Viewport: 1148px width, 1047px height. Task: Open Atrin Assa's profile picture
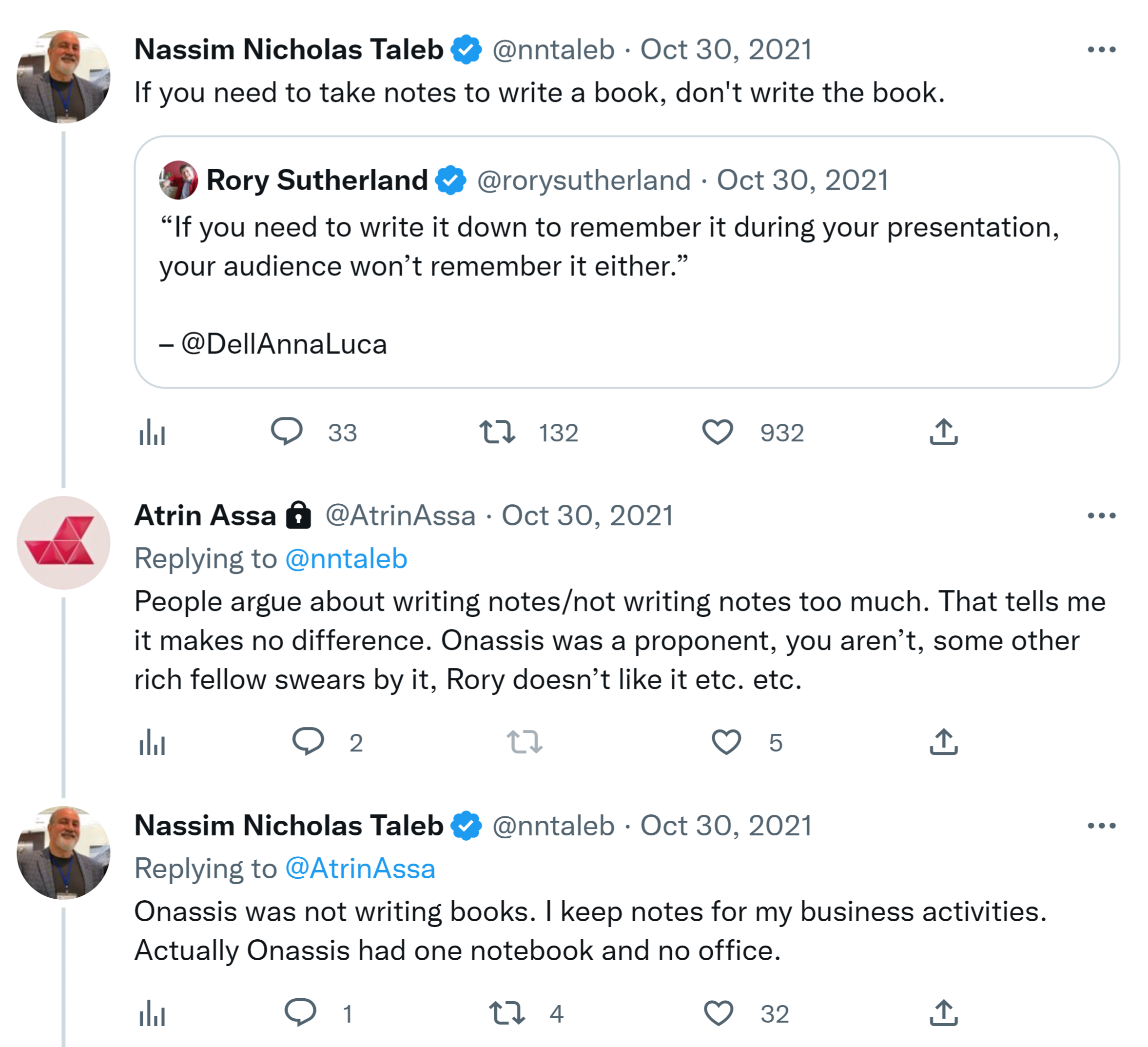[x=64, y=543]
